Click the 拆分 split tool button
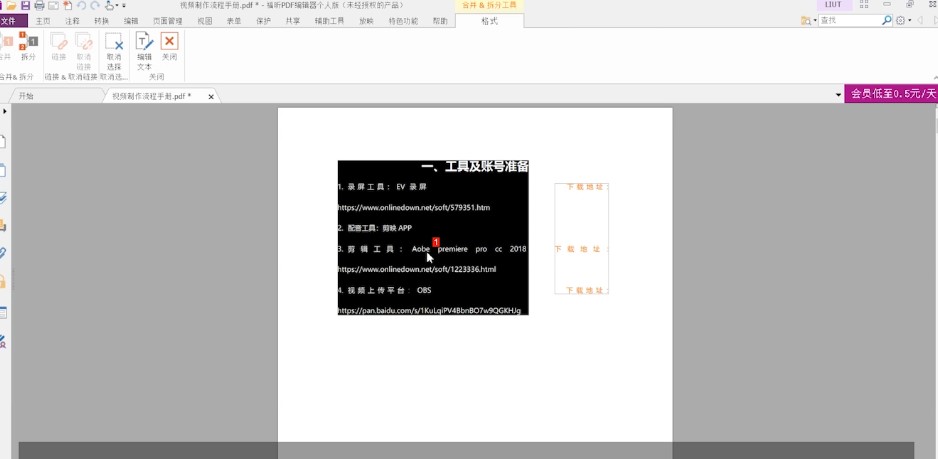Image resolution: width=938 pixels, height=459 pixels. click(x=28, y=47)
